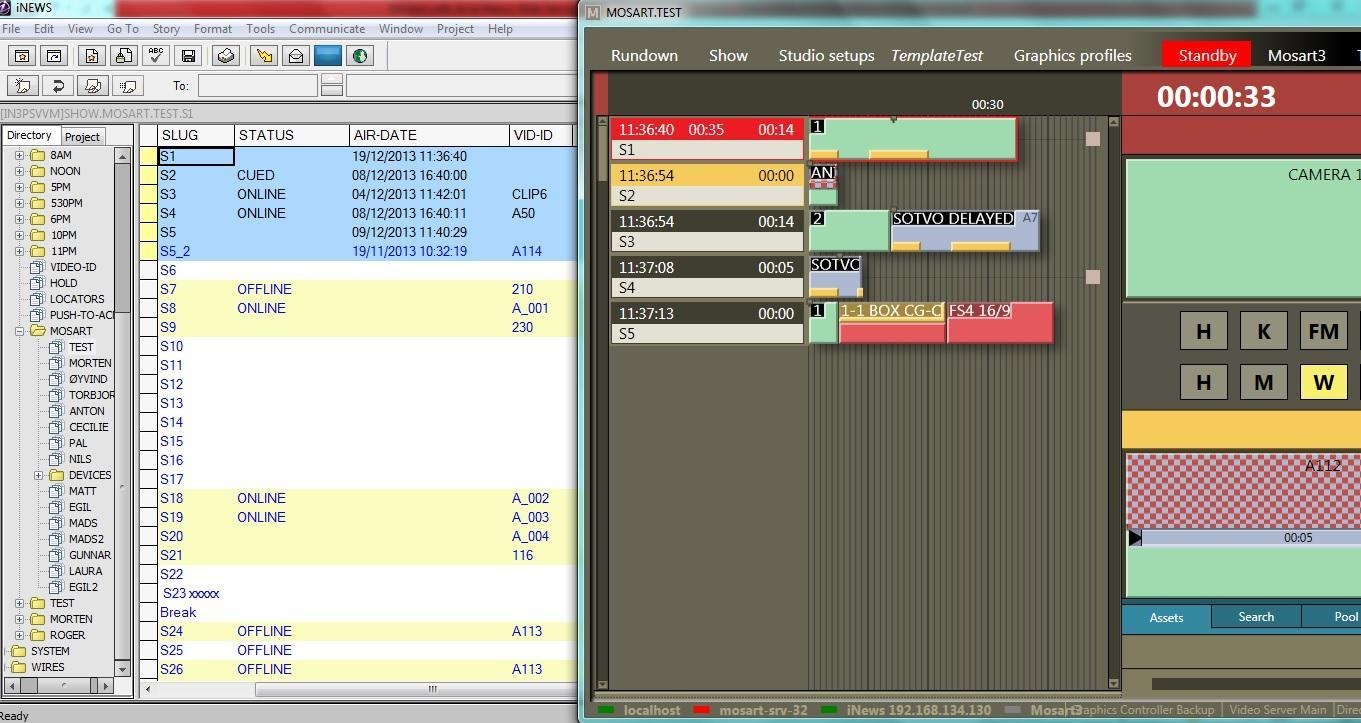The height and width of the screenshot is (723, 1361).
Task: Collapse the MOSART folder in directory tree
Action: pyautogui.click(x=19, y=331)
